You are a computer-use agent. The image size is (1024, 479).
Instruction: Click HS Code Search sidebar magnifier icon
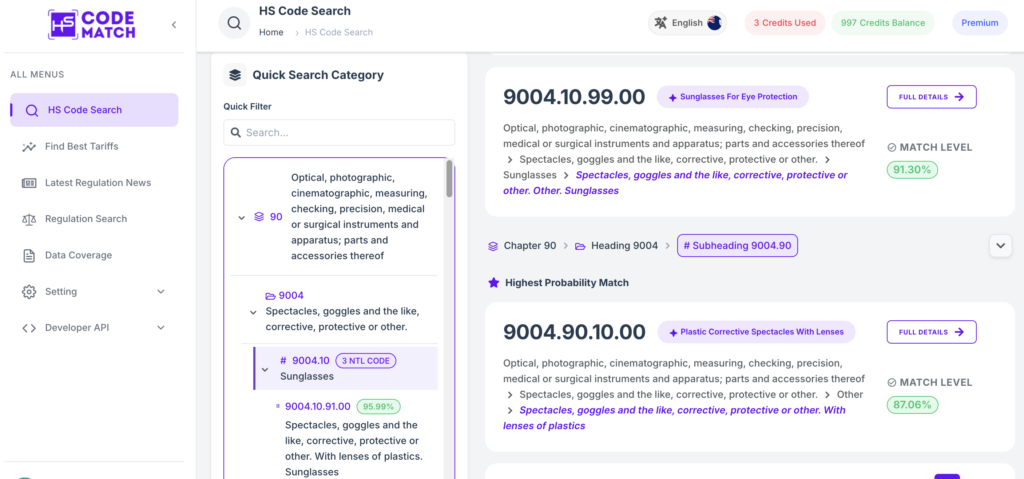pyautogui.click(x=31, y=110)
